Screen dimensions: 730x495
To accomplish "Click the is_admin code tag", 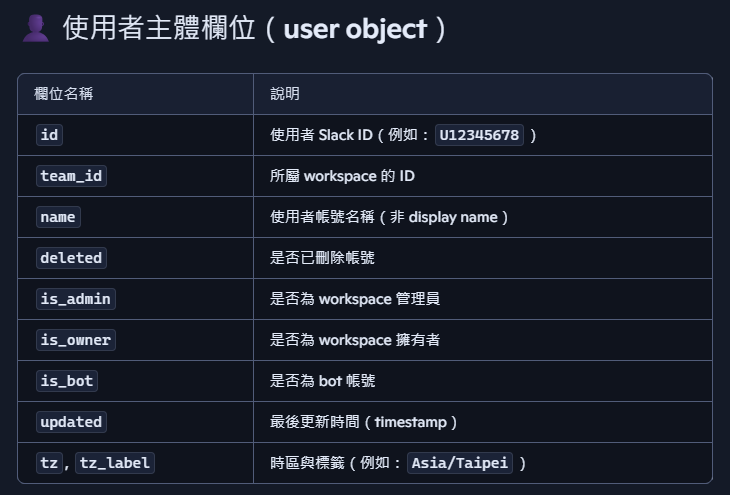I will [x=75, y=299].
